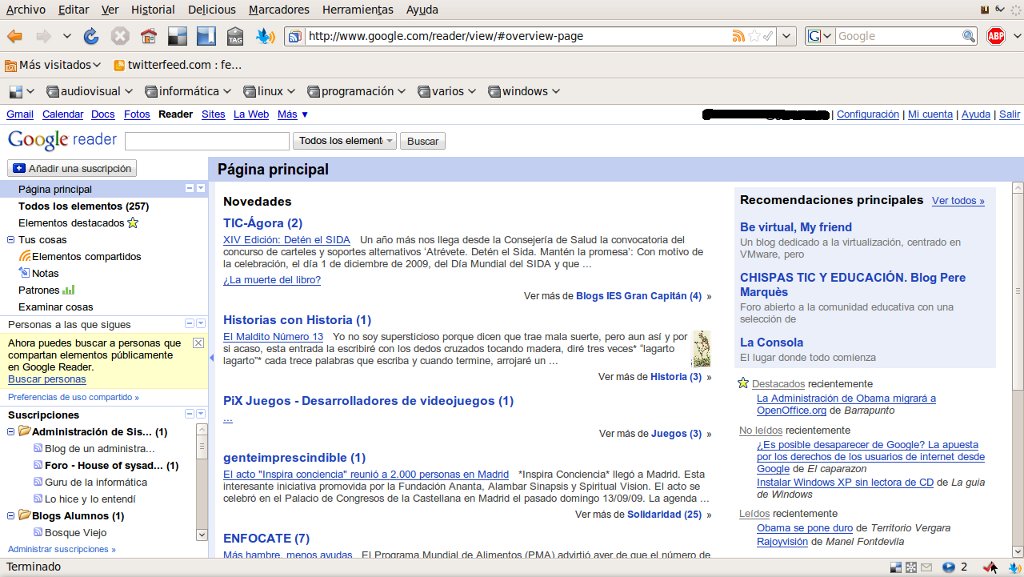Click the Firefox home icon
The width and height of the screenshot is (1024, 577).
click(x=149, y=36)
